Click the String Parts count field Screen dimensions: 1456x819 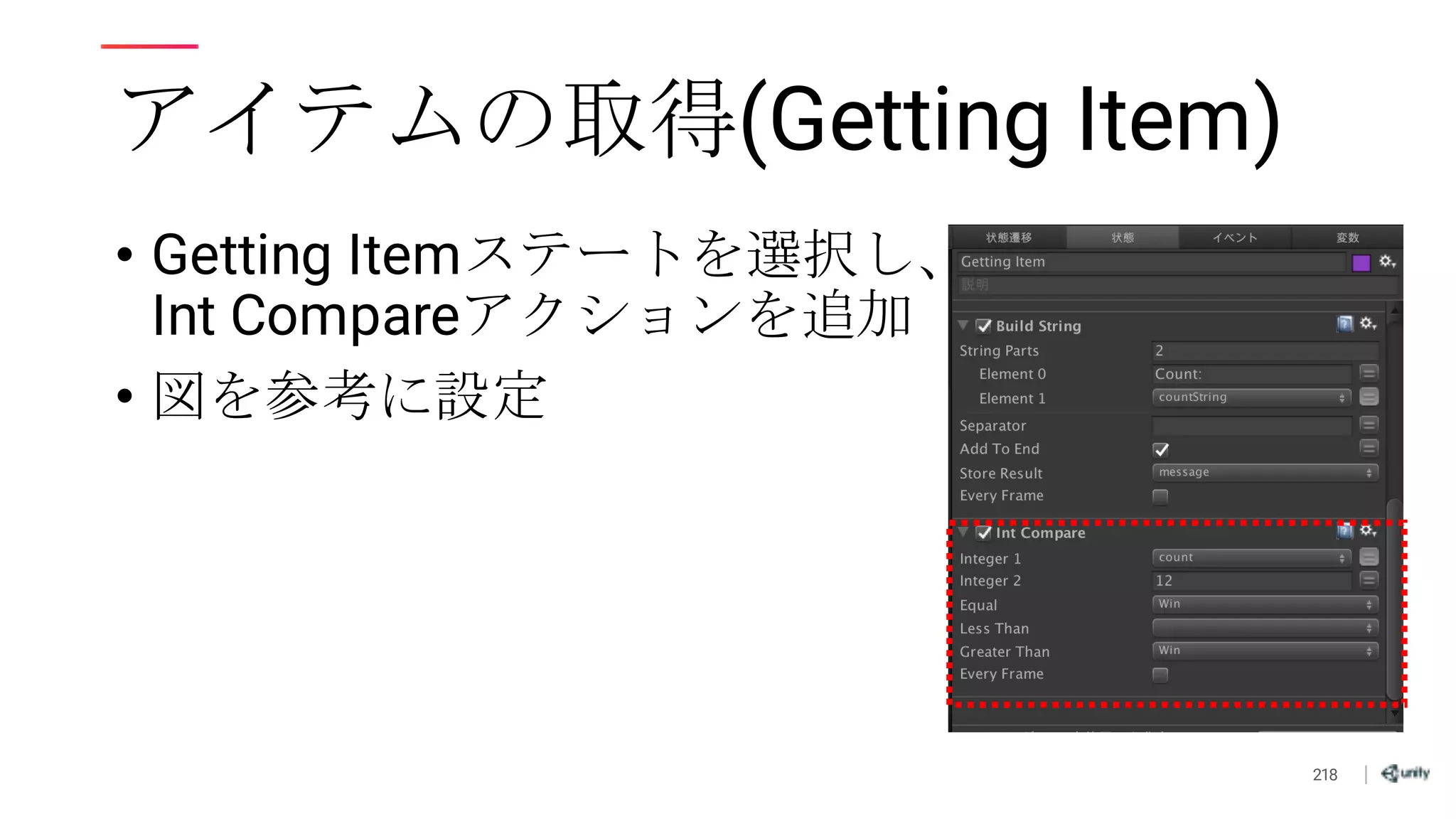click(1265, 350)
